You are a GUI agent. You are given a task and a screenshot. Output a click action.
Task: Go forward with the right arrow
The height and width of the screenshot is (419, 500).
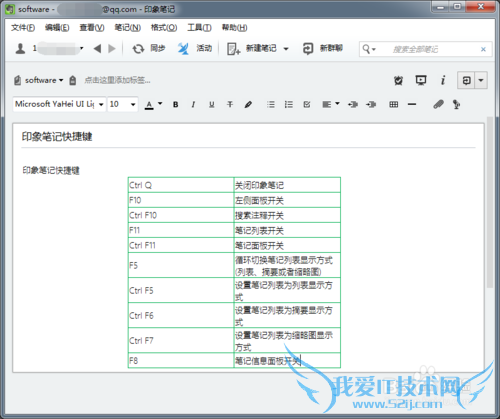pyautogui.click(x=112, y=49)
